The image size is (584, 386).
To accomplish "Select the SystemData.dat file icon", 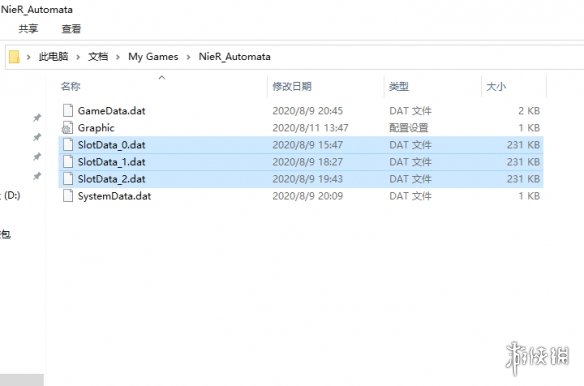I will click(68, 196).
